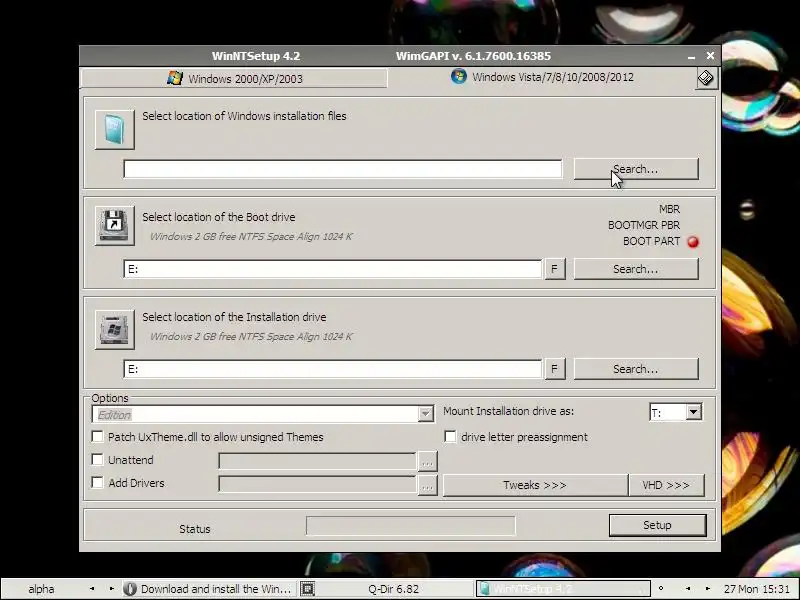The height and width of the screenshot is (600, 800).
Task: Click the MBR status label
Action: pyautogui.click(x=669, y=209)
